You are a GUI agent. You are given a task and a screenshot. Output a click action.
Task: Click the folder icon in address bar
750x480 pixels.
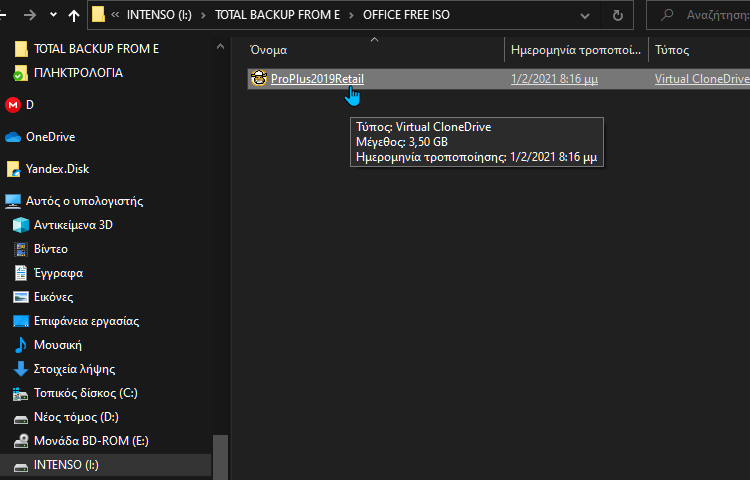click(99, 14)
